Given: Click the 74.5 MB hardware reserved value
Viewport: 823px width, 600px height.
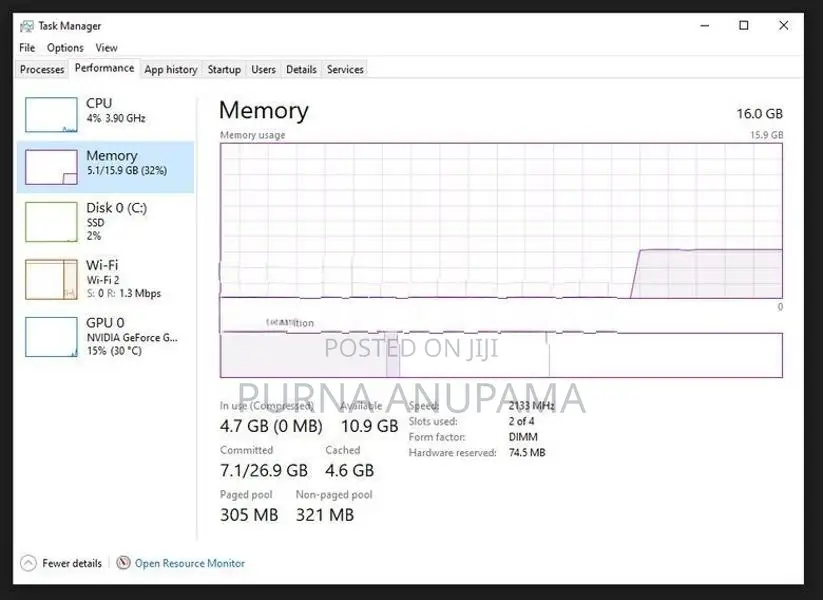Looking at the screenshot, I should click(527, 452).
